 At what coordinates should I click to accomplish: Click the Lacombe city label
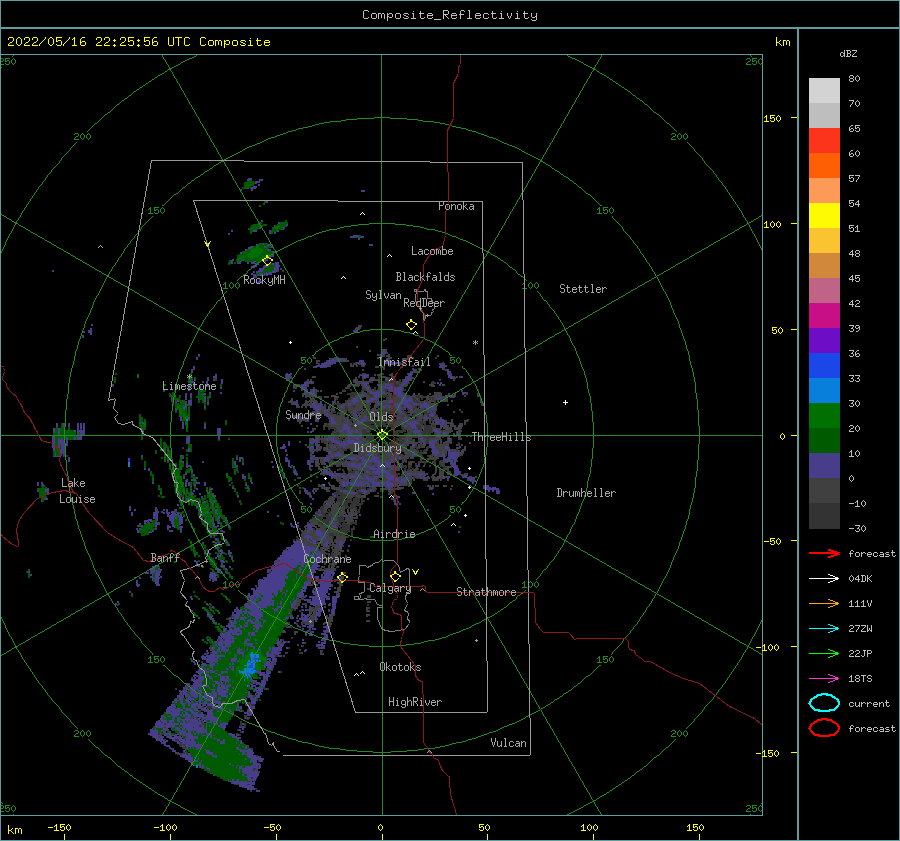[432, 251]
